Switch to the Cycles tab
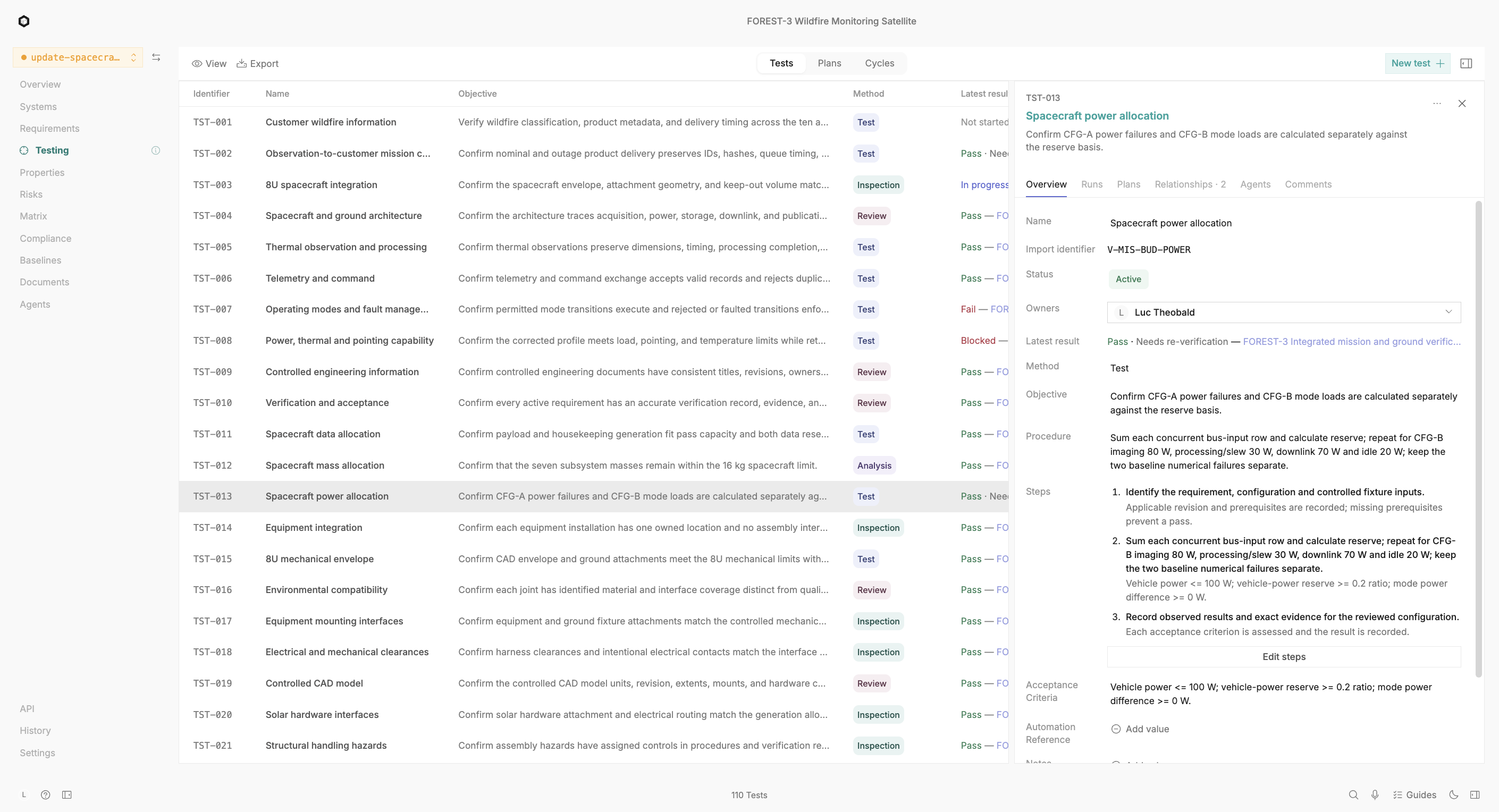Viewport: 1499px width, 812px height. (x=879, y=63)
